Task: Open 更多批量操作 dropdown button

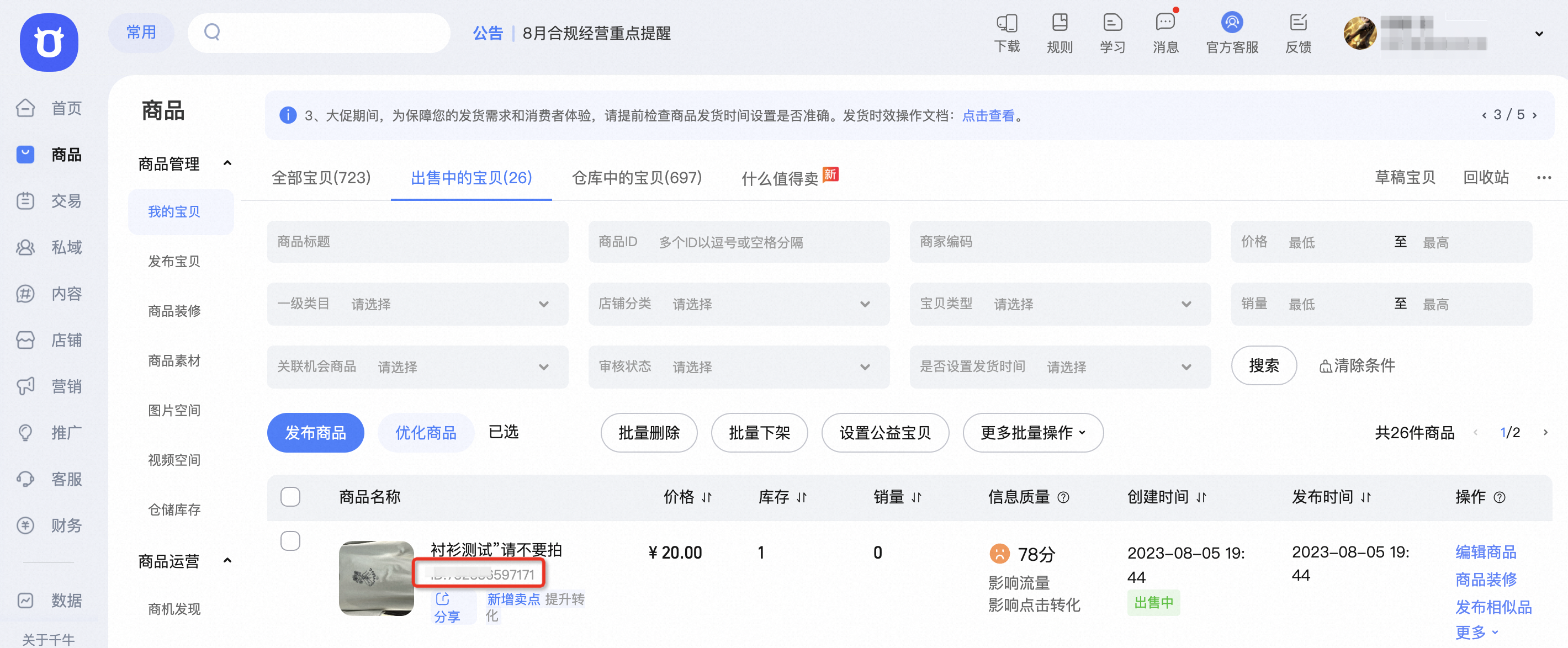Action: click(x=1033, y=433)
